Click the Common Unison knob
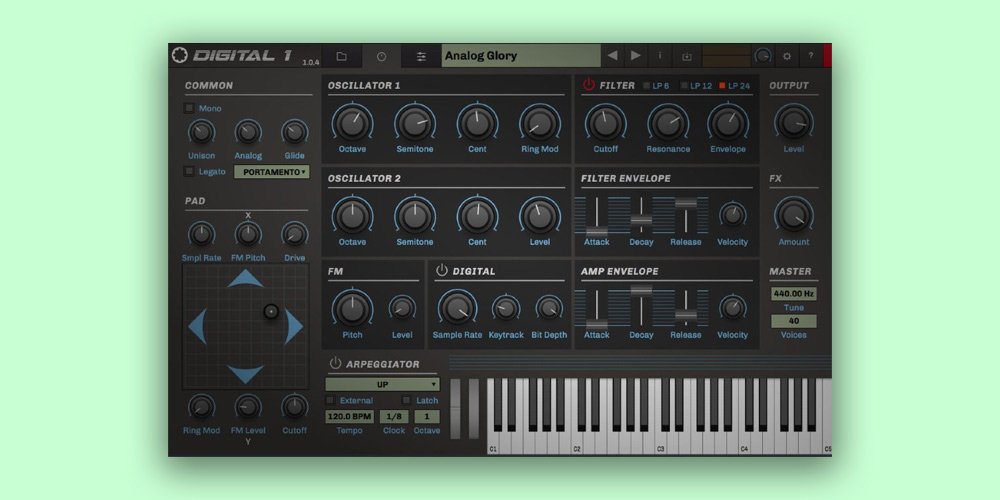Screen dimensions: 1000x500 point(202,132)
